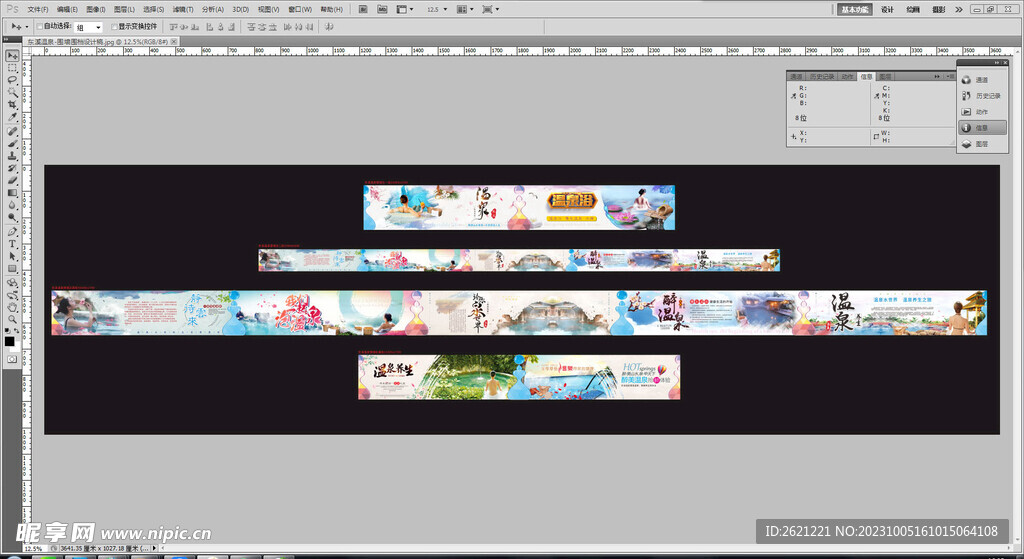Activate the 基本功能 workspace button
Screen dimensions: 1024x559
tap(855, 9)
